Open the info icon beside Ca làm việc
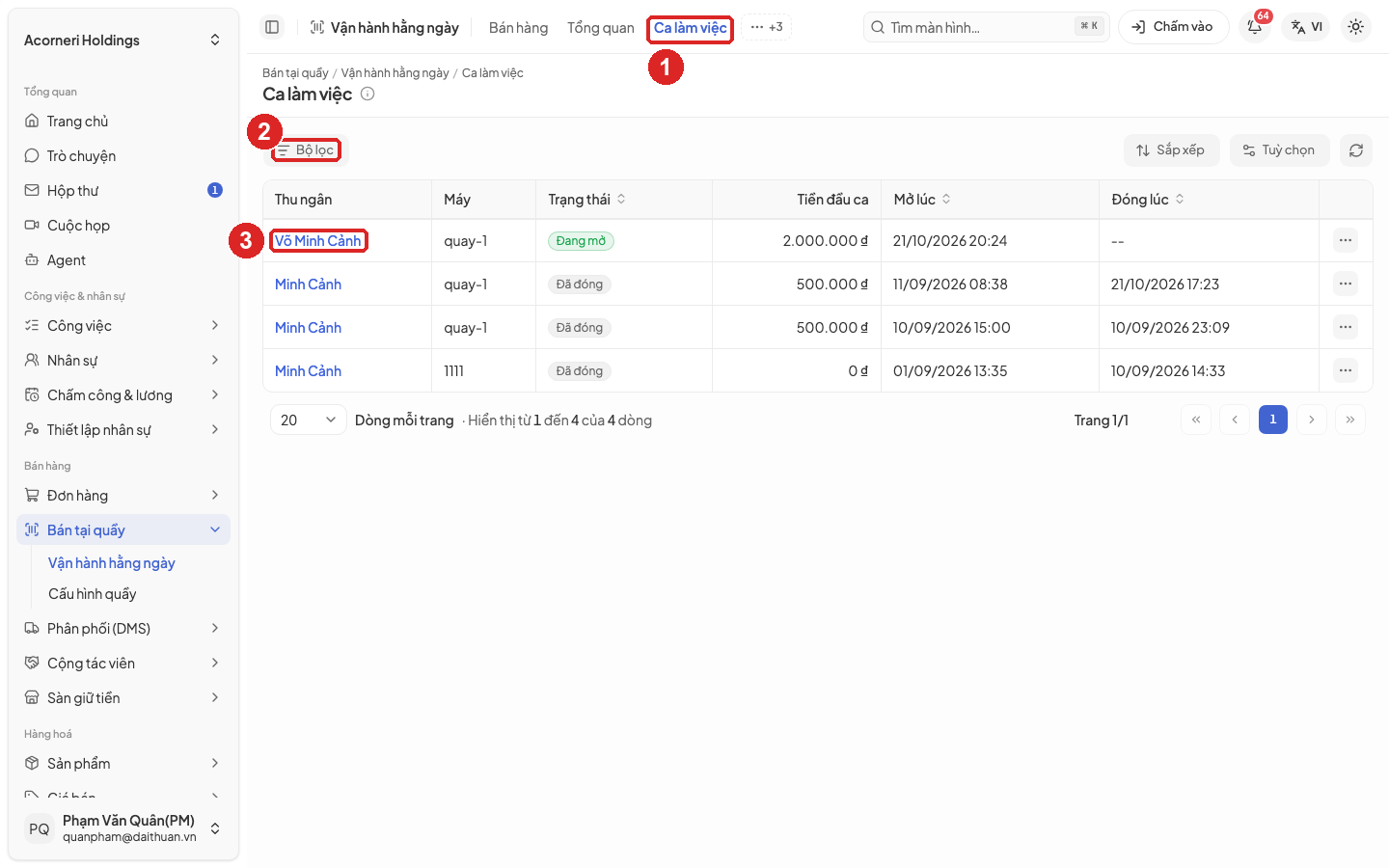The height and width of the screenshot is (868, 1389). [x=368, y=94]
